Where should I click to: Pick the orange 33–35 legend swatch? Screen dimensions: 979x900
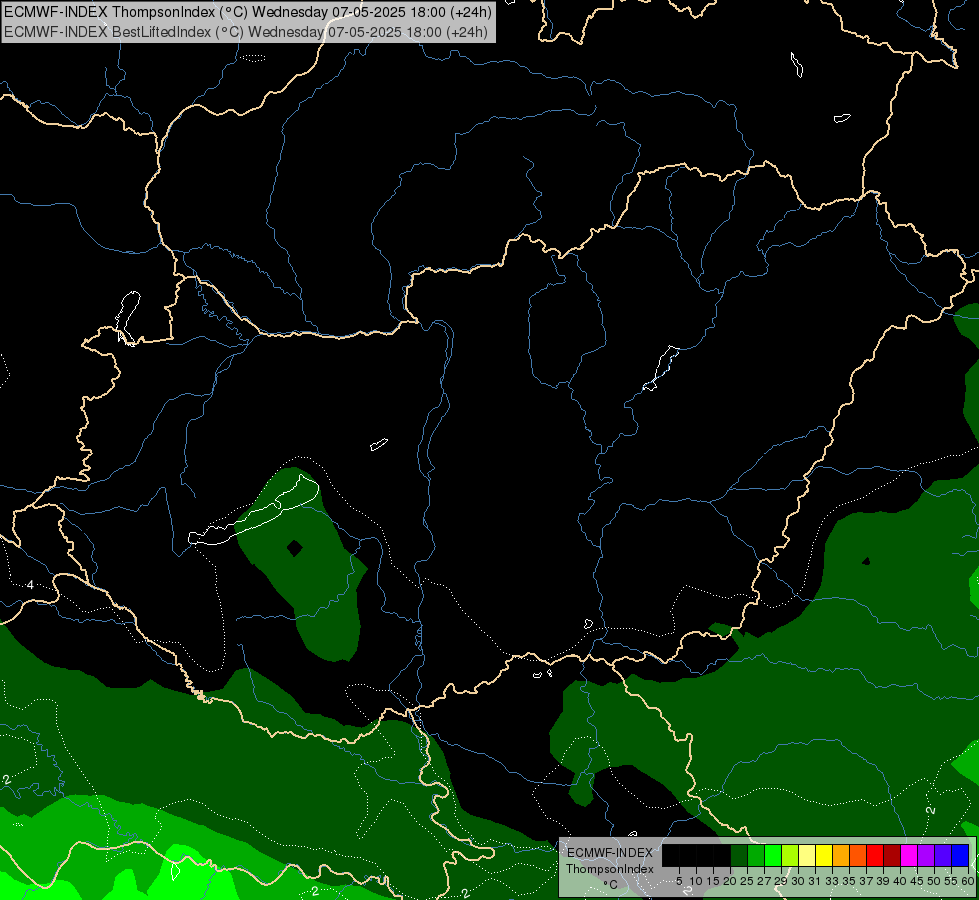[841, 855]
